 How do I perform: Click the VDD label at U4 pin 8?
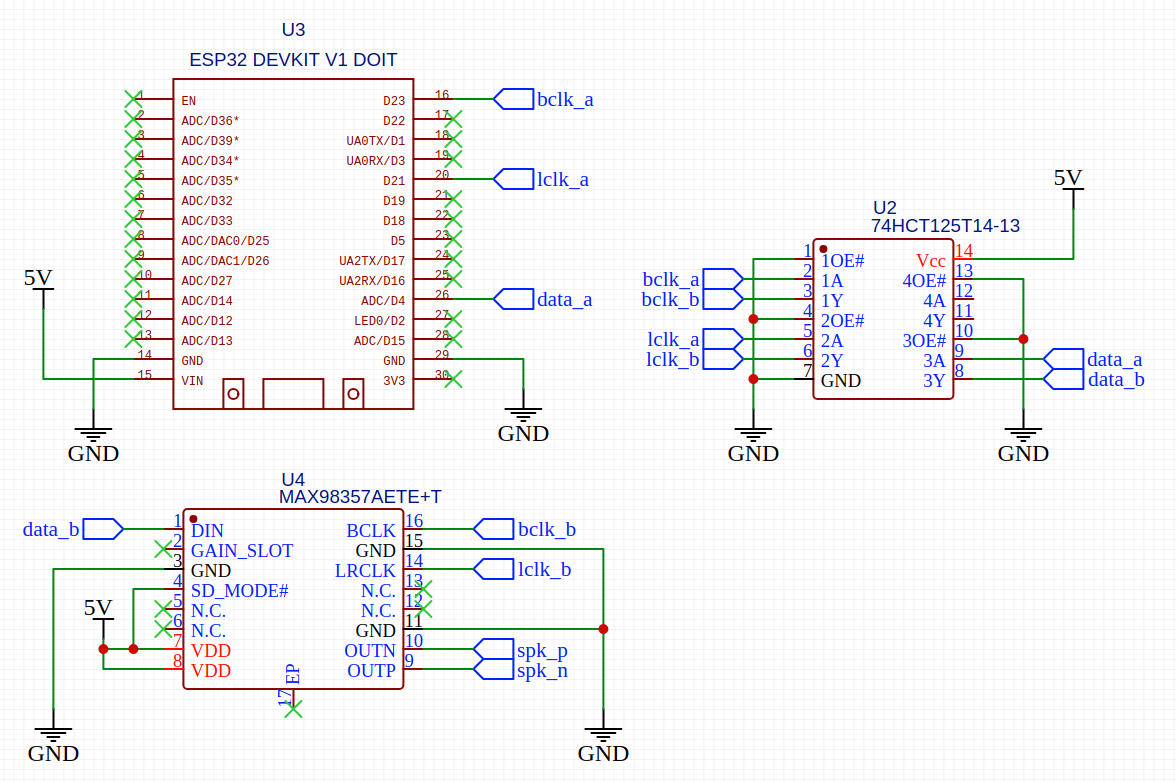(x=211, y=671)
